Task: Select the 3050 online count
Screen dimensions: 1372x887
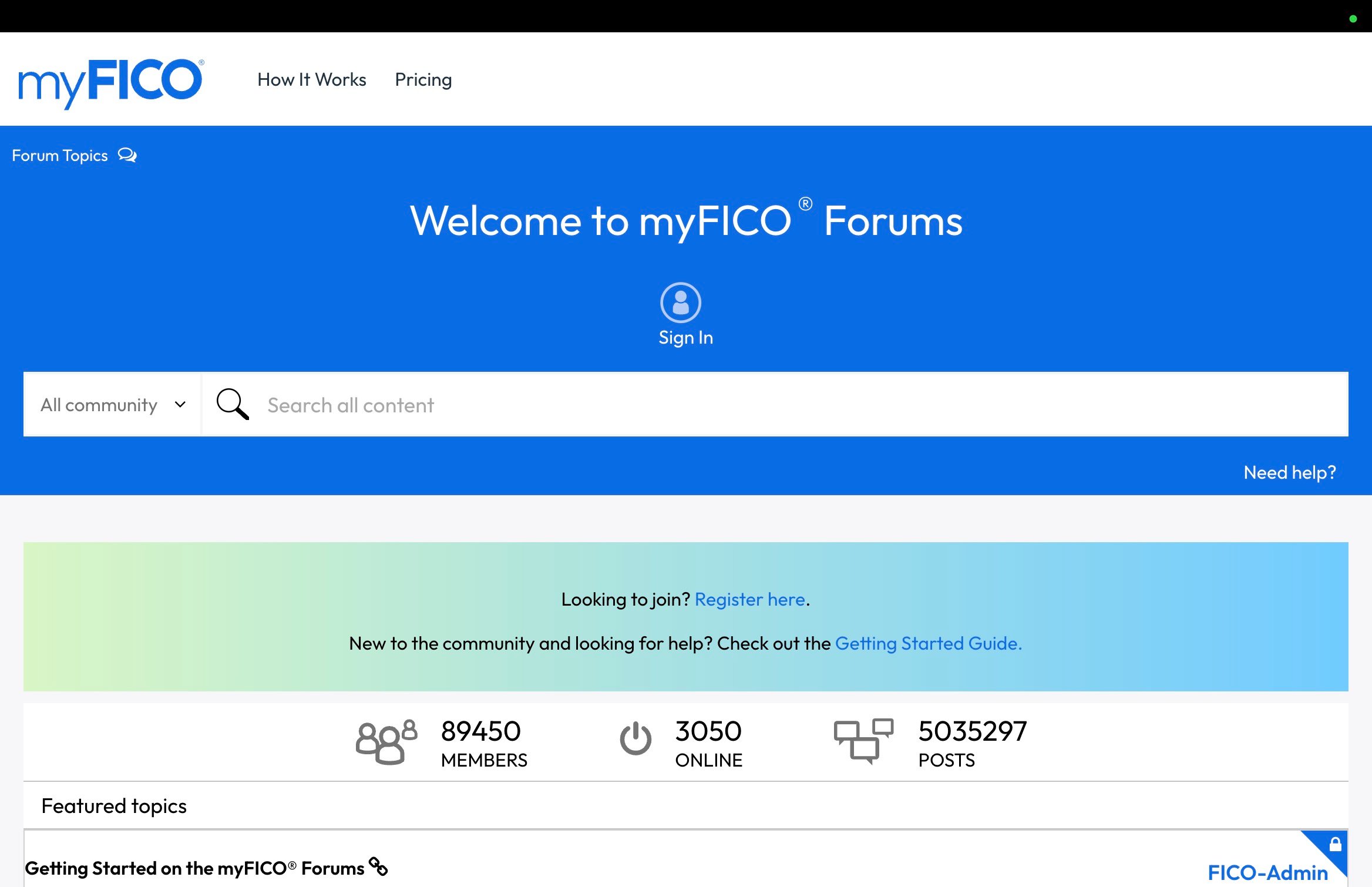Action: pyautogui.click(x=708, y=731)
